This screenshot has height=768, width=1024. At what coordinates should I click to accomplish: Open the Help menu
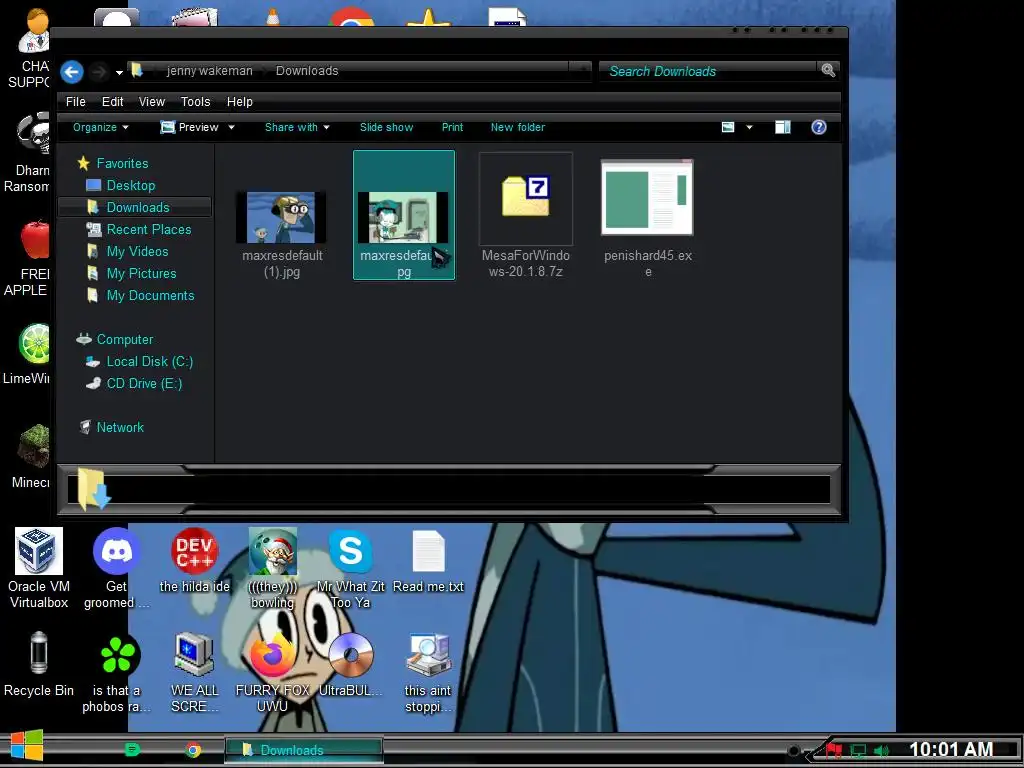click(x=240, y=102)
